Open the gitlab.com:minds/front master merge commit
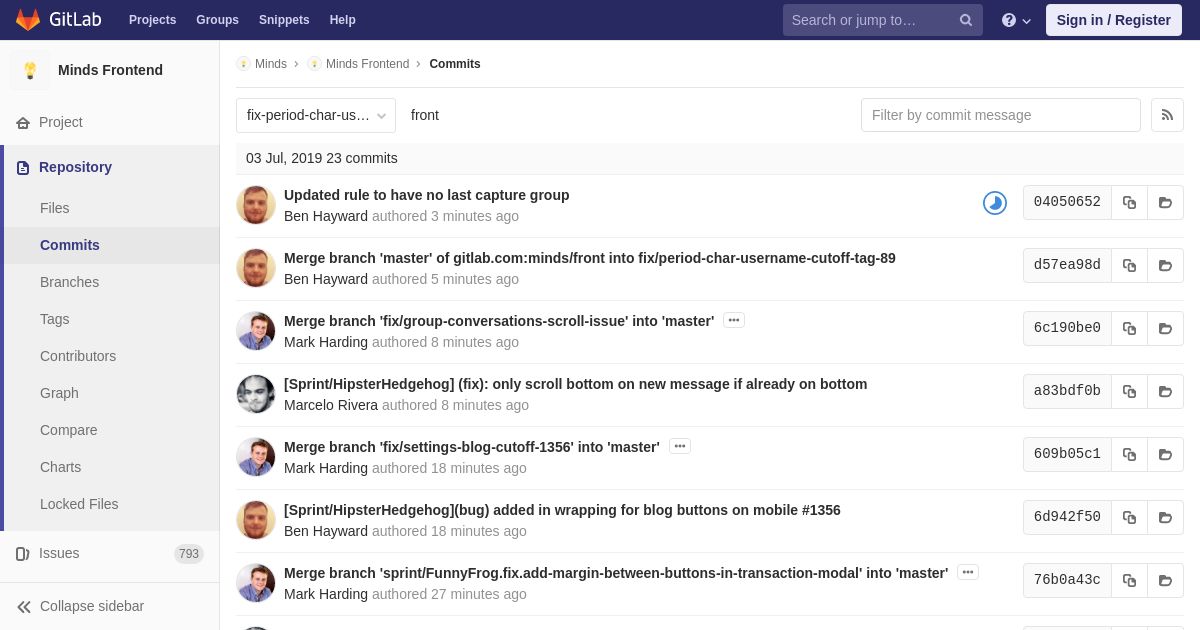The height and width of the screenshot is (630, 1200). pyautogui.click(x=590, y=258)
